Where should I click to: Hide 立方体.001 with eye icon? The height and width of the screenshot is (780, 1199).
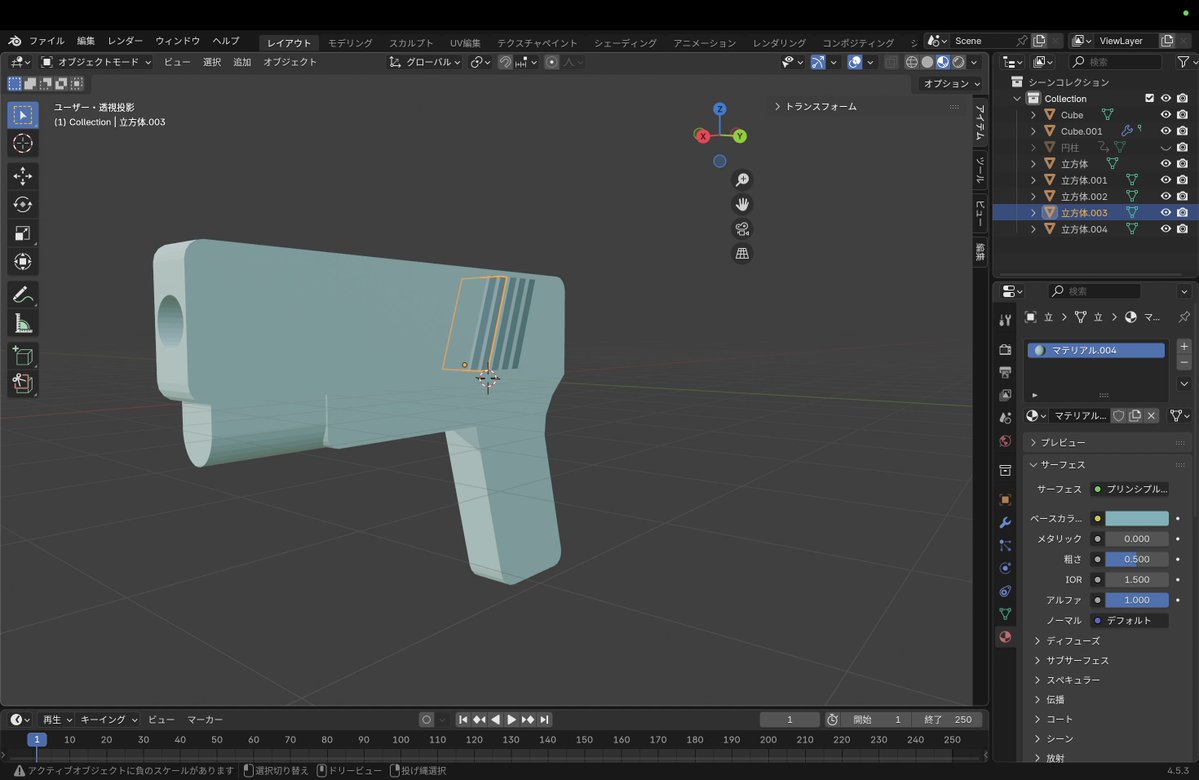[1165, 180]
